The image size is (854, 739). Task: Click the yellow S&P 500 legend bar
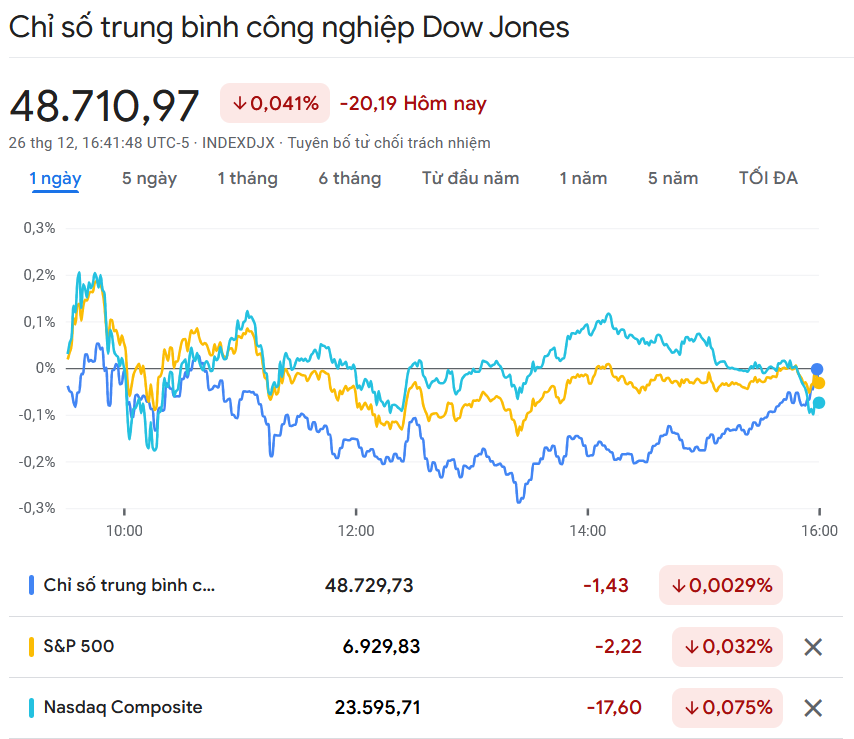tap(32, 647)
